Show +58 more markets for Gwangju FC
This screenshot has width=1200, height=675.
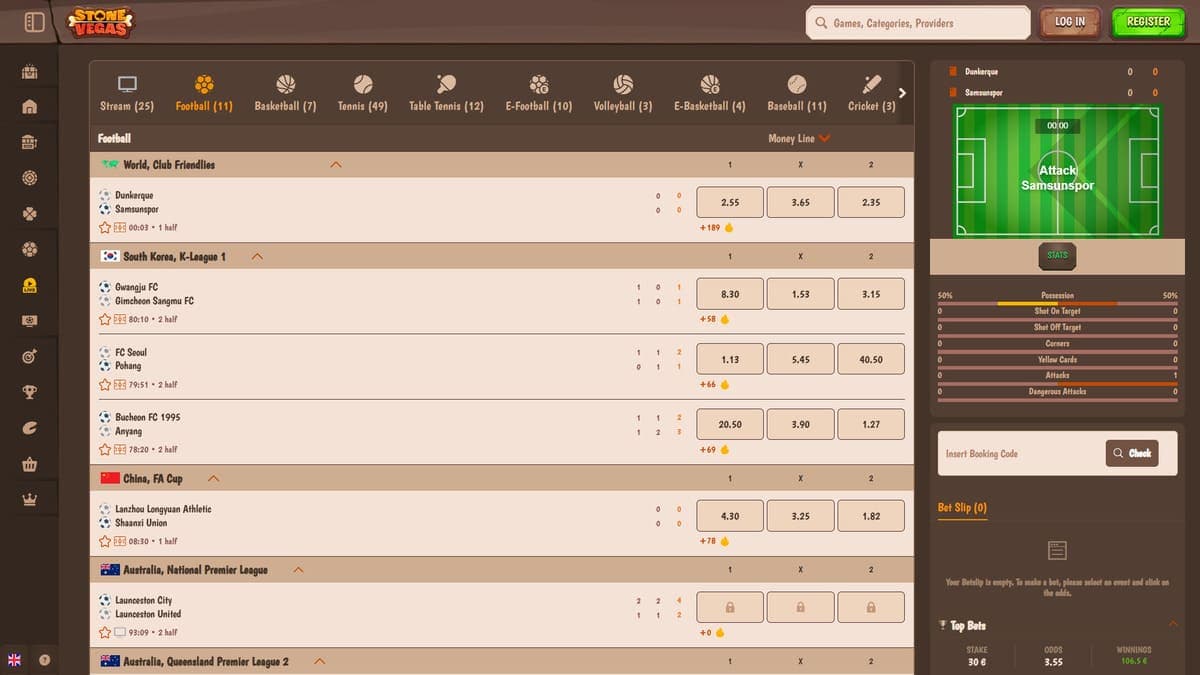tap(714, 319)
